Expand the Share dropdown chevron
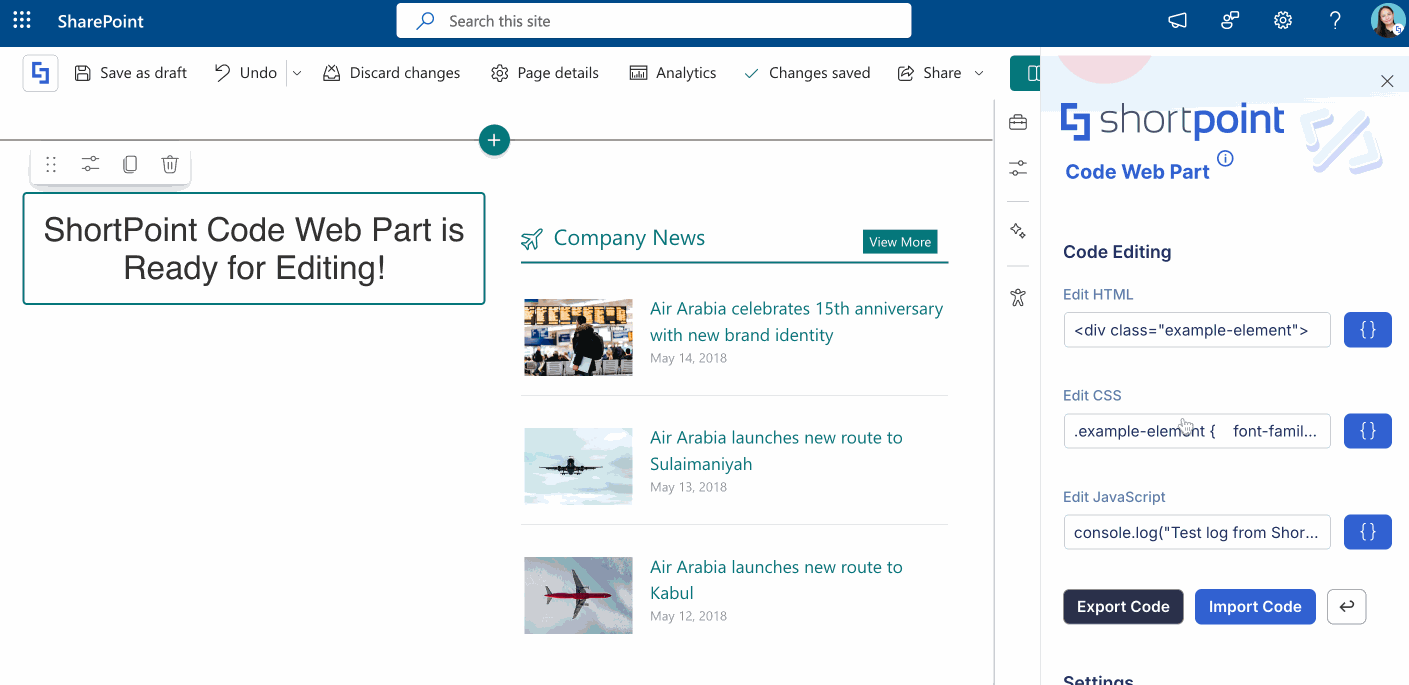The image size is (1409, 685). [978, 73]
